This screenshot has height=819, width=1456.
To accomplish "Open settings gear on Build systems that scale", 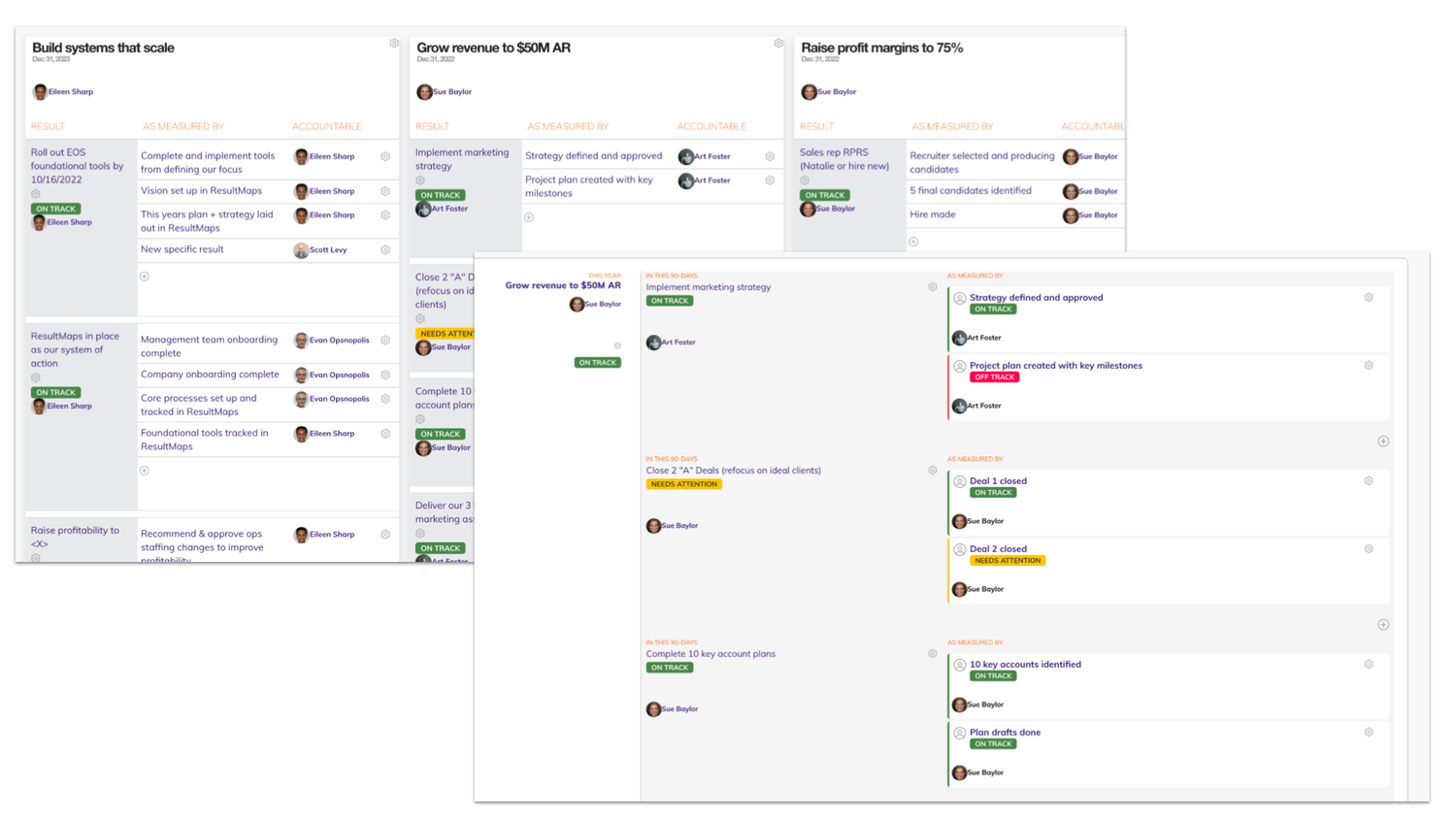I will 394,43.
